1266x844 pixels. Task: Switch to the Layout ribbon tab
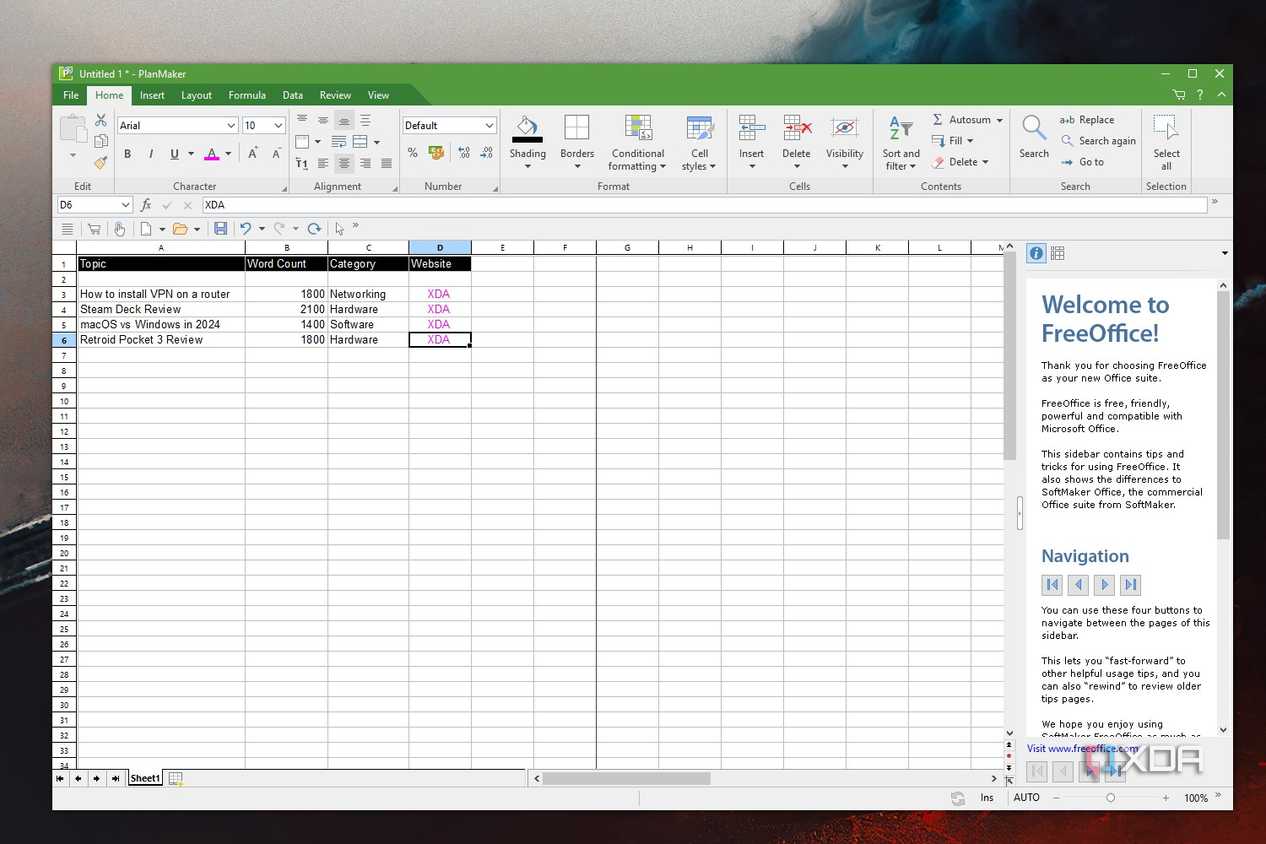[x=196, y=95]
